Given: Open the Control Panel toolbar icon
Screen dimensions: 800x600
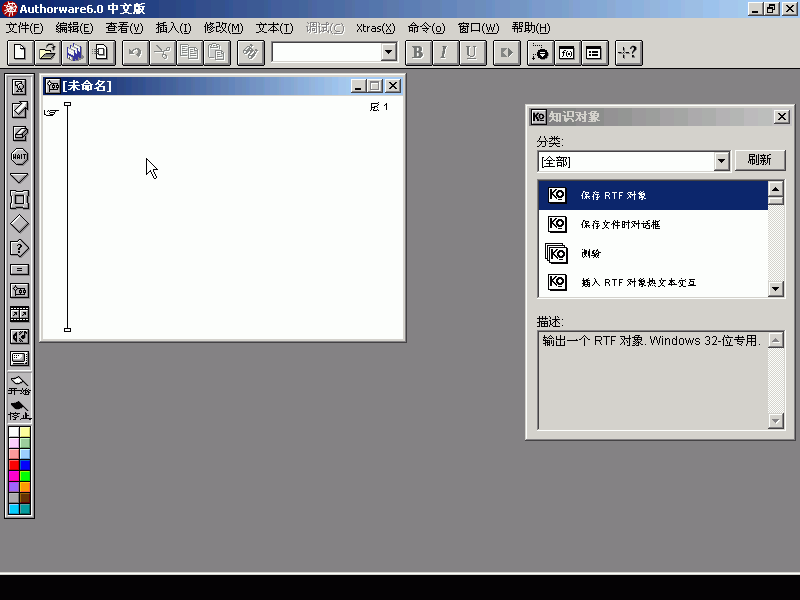Looking at the screenshot, I should [x=540, y=53].
